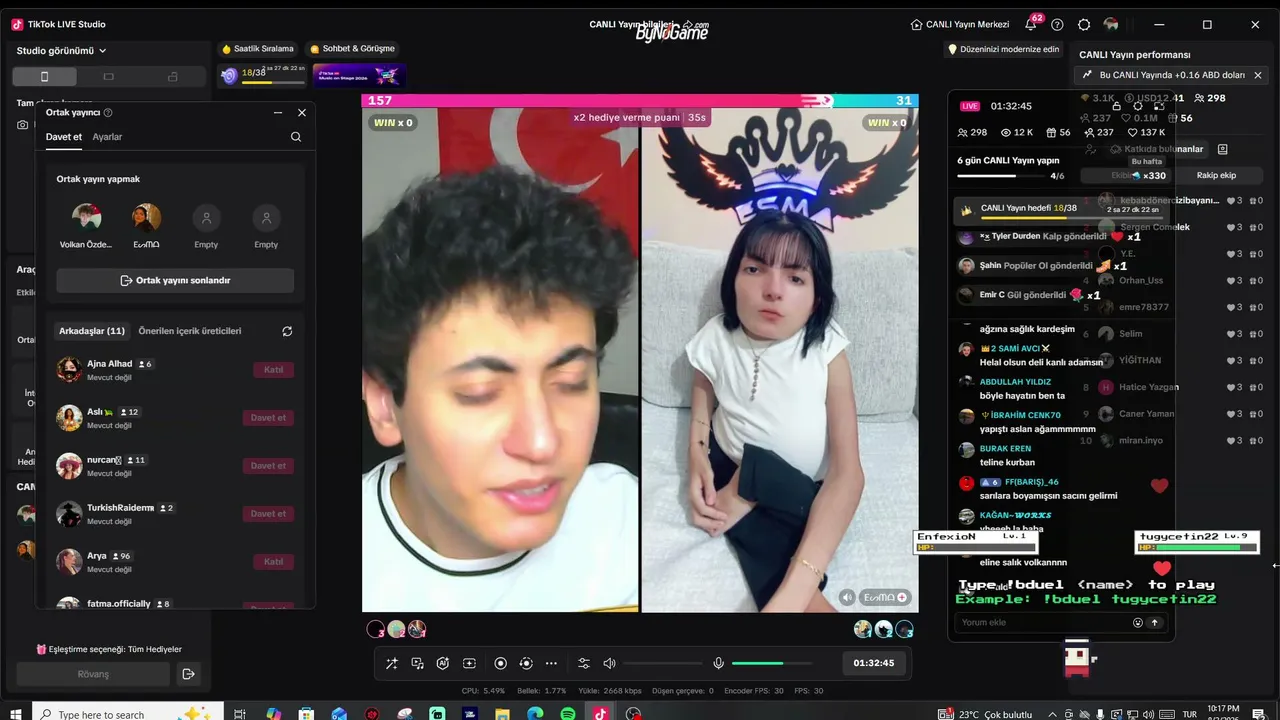This screenshot has width=1280, height=720.
Task: Open TikTok LIVE Studio settings gear
Action: pyautogui.click(x=1084, y=24)
